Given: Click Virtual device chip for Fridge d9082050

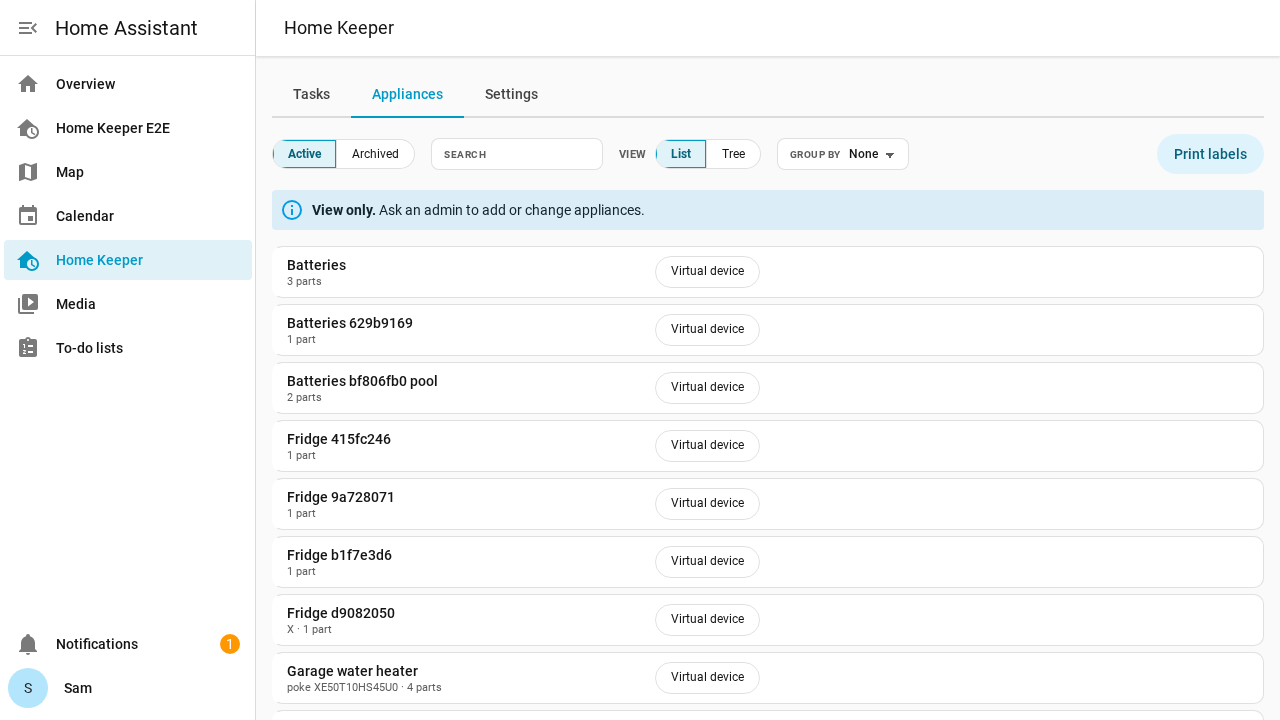Looking at the screenshot, I should [x=707, y=619].
